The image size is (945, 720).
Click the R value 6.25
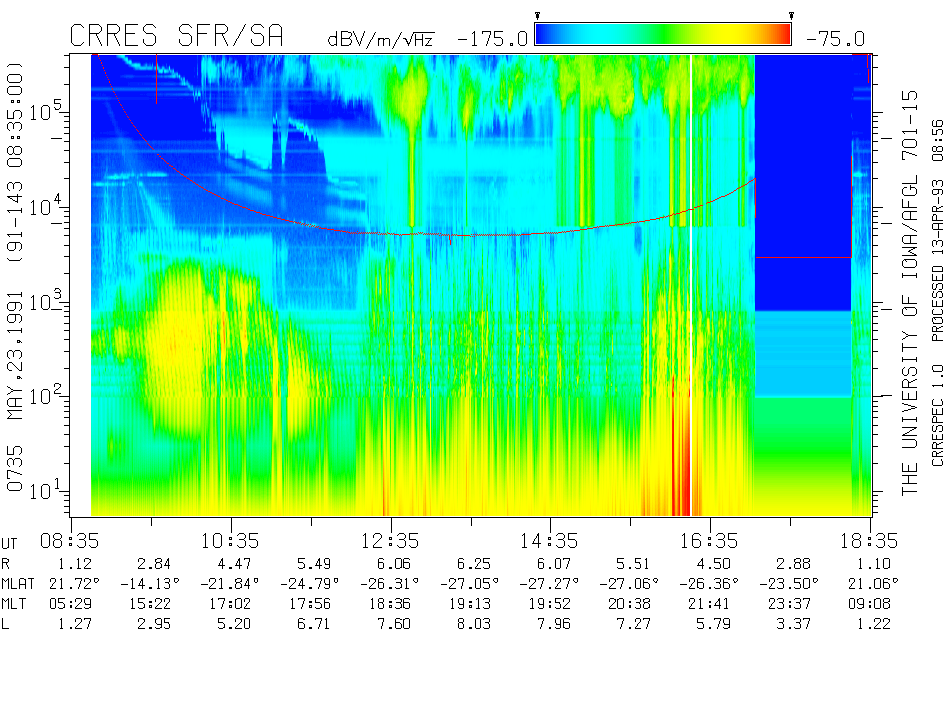pyautogui.click(x=470, y=563)
